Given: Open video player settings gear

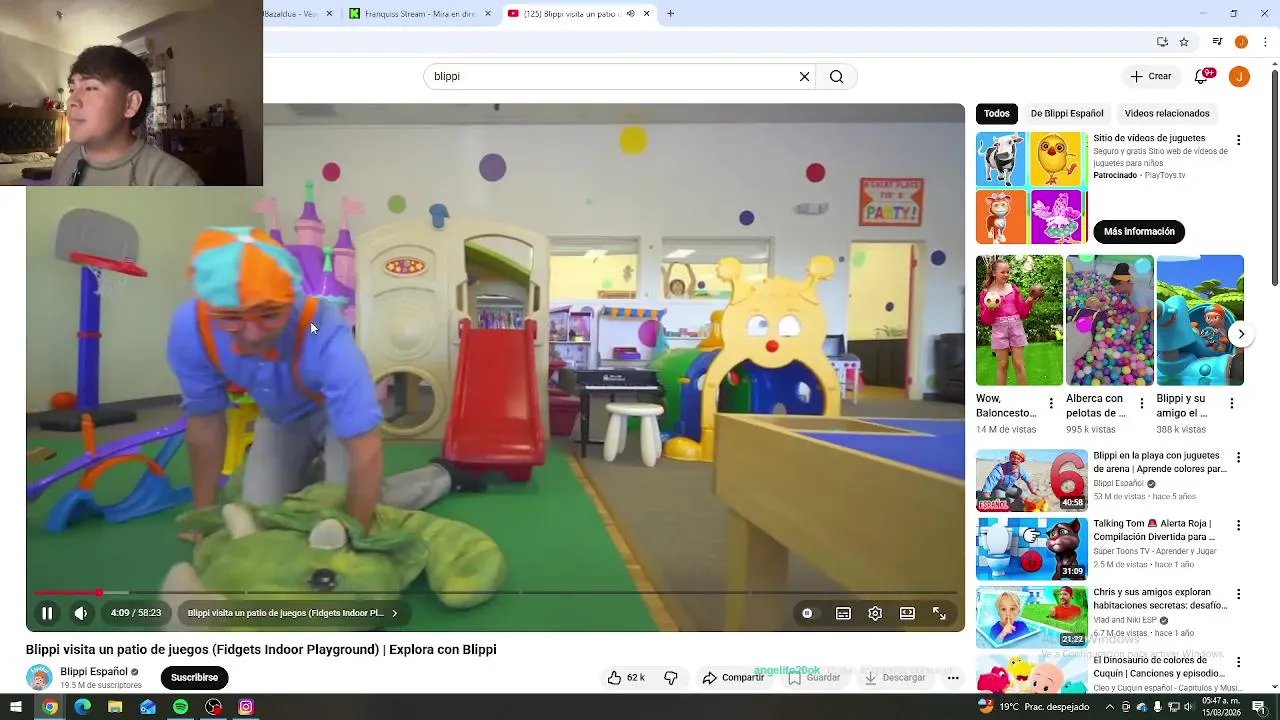Looking at the screenshot, I should point(875,613).
